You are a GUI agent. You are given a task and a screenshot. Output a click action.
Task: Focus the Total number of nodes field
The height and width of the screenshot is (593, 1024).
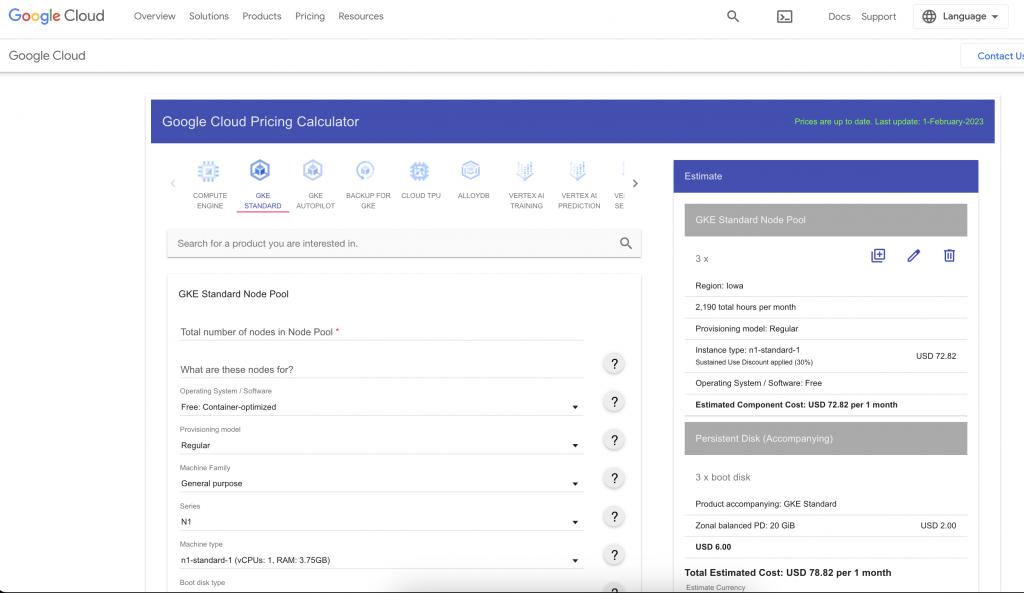pyautogui.click(x=381, y=332)
